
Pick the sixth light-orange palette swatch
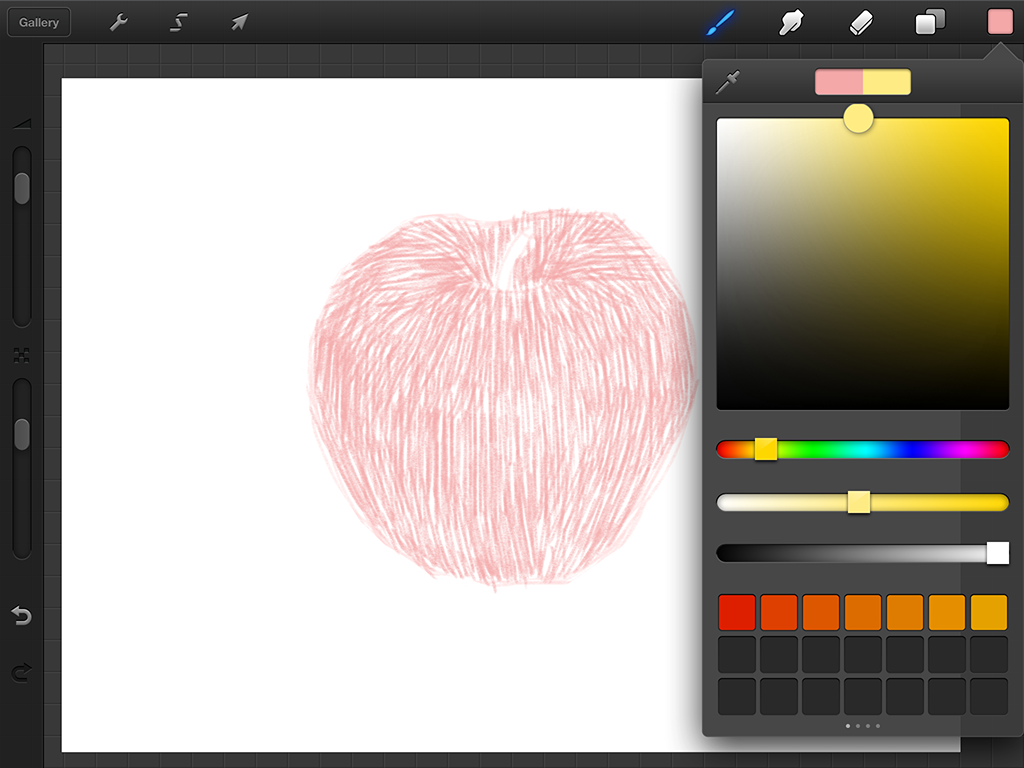947,612
